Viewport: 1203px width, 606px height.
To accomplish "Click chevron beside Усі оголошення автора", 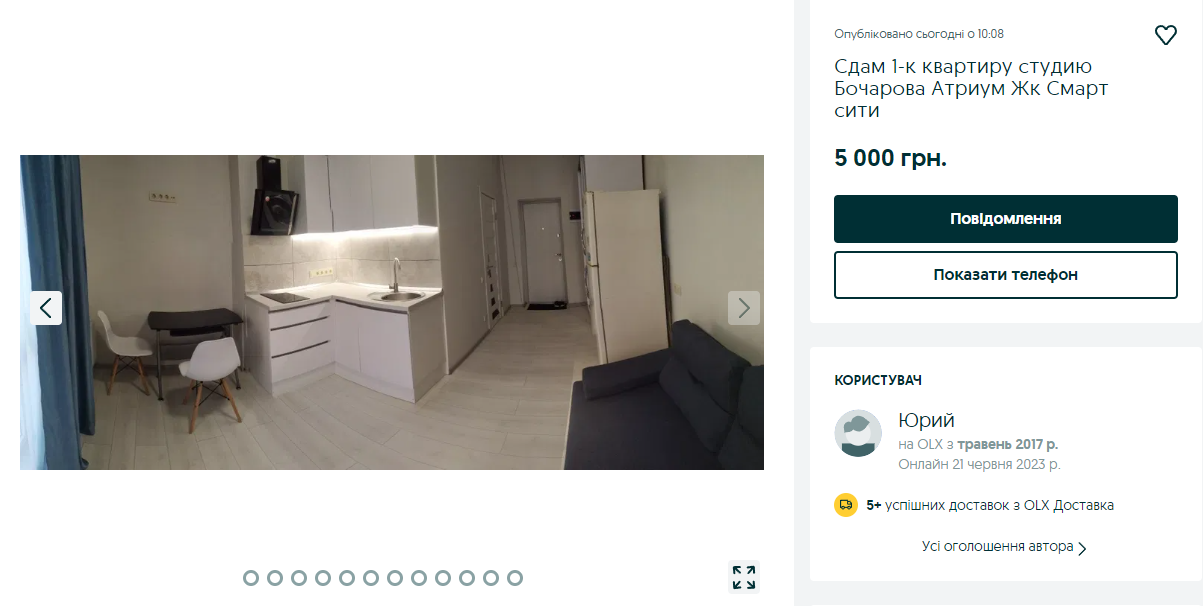I will click(1082, 548).
